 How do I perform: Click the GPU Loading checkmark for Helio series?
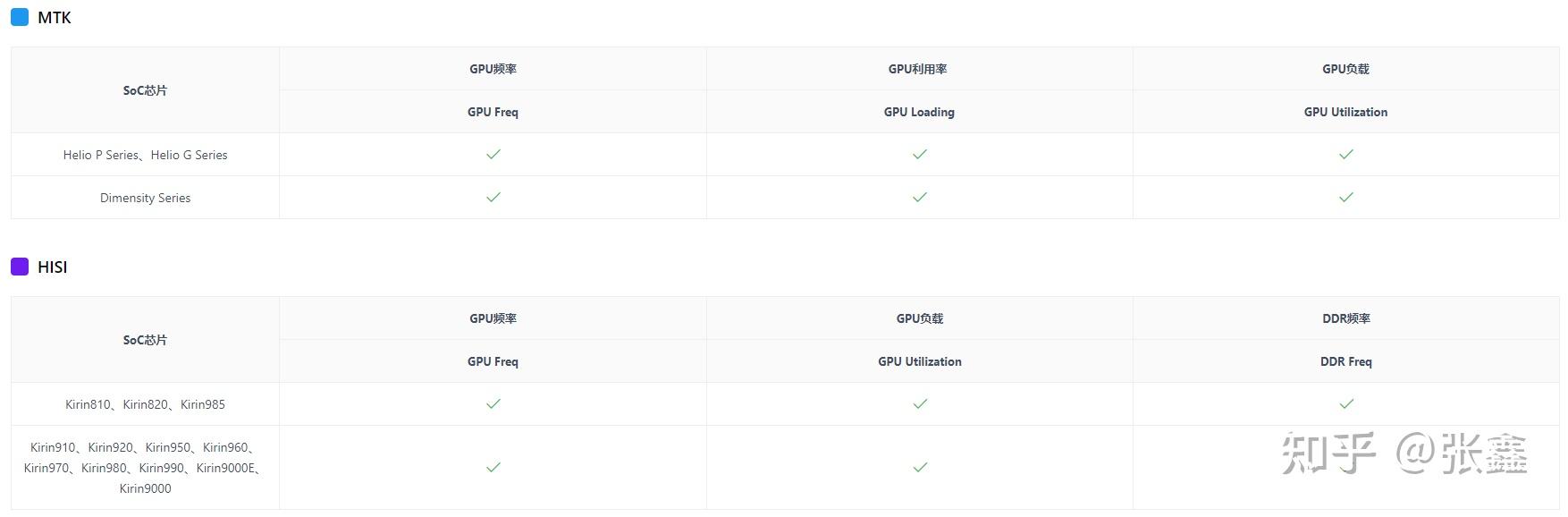[x=919, y=155]
